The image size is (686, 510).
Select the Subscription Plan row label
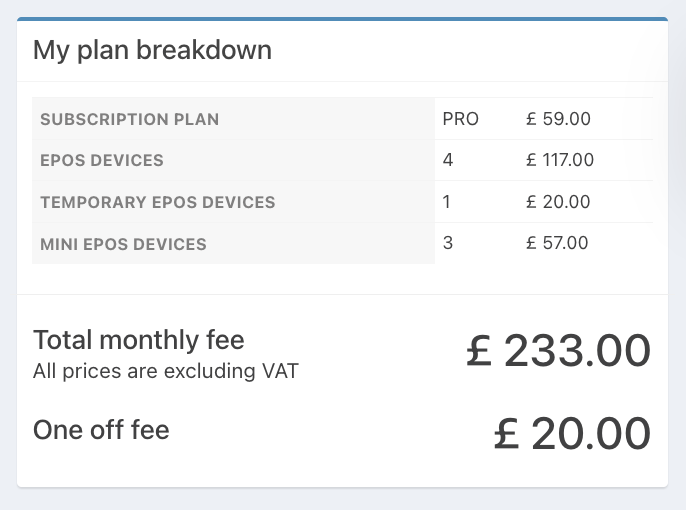point(129,120)
